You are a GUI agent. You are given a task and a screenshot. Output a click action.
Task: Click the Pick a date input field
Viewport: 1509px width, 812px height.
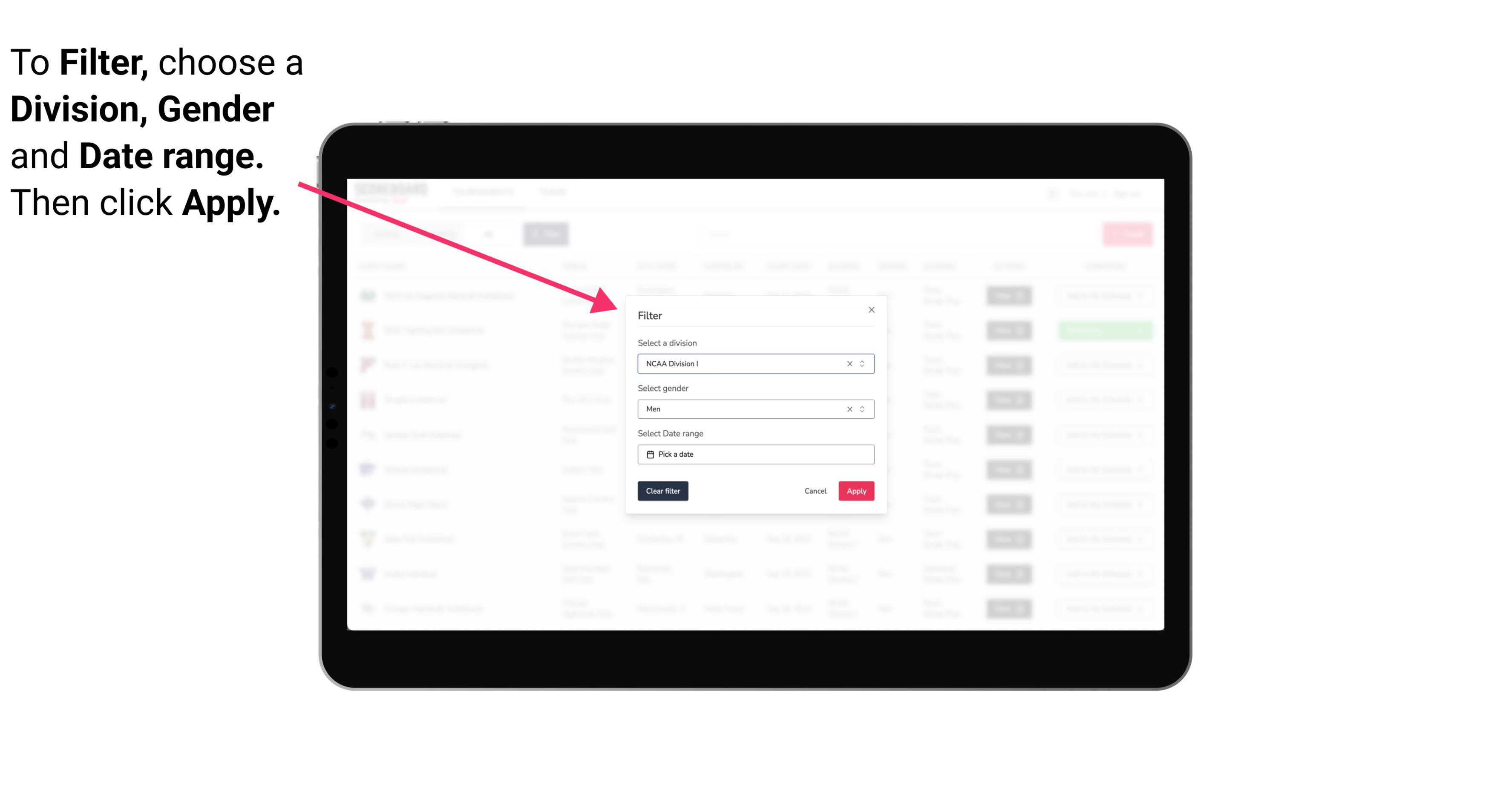(756, 454)
